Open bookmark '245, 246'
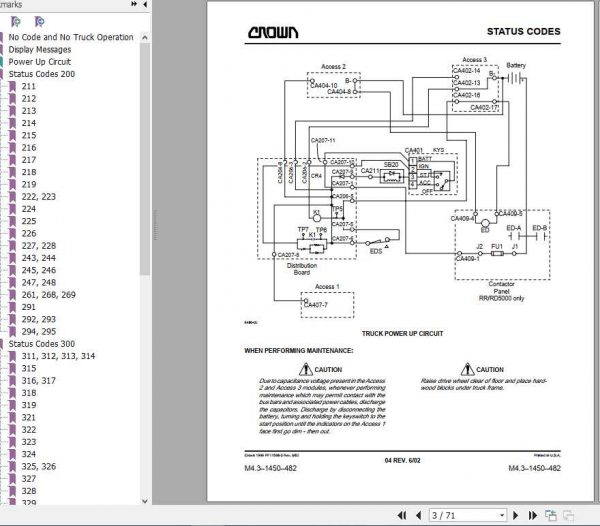Image resolution: width=600 pixels, height=526 pixels. coord(39,270)
